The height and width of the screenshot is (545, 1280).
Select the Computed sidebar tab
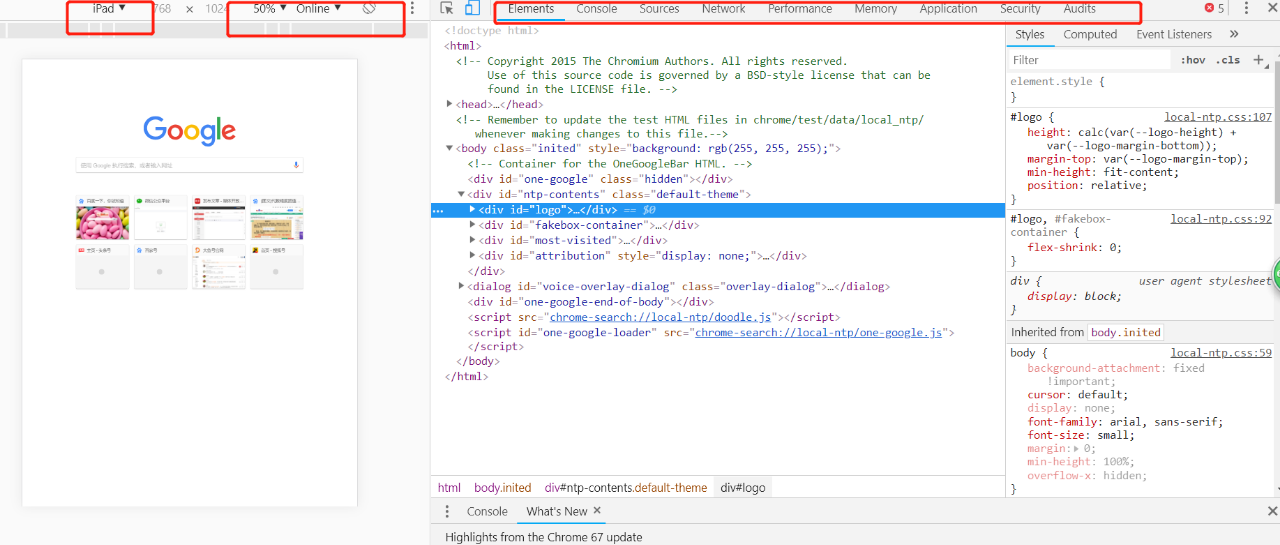click(1090, 34)
